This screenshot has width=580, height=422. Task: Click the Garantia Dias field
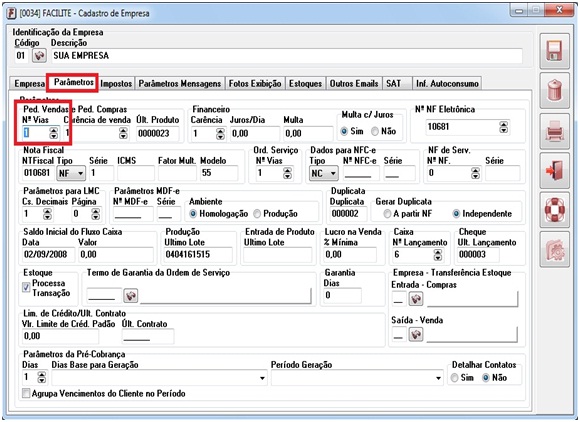coord(342,296)
